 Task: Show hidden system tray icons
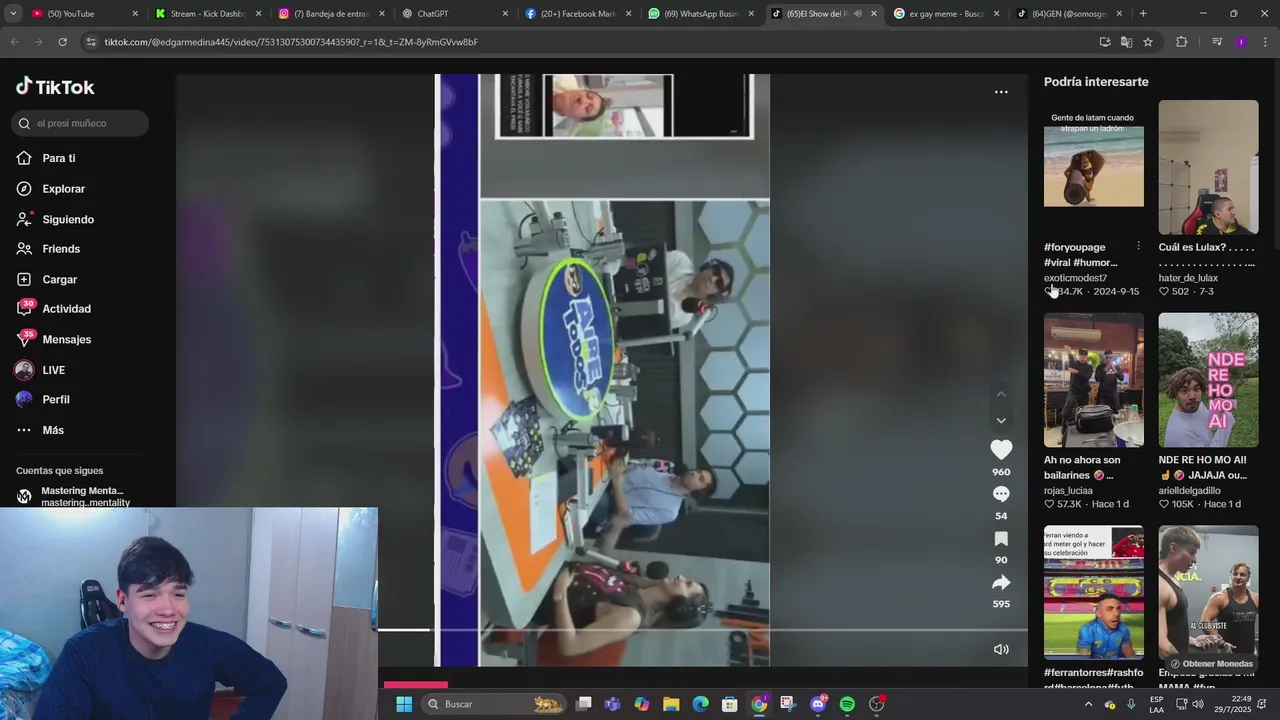point(1088,704)
